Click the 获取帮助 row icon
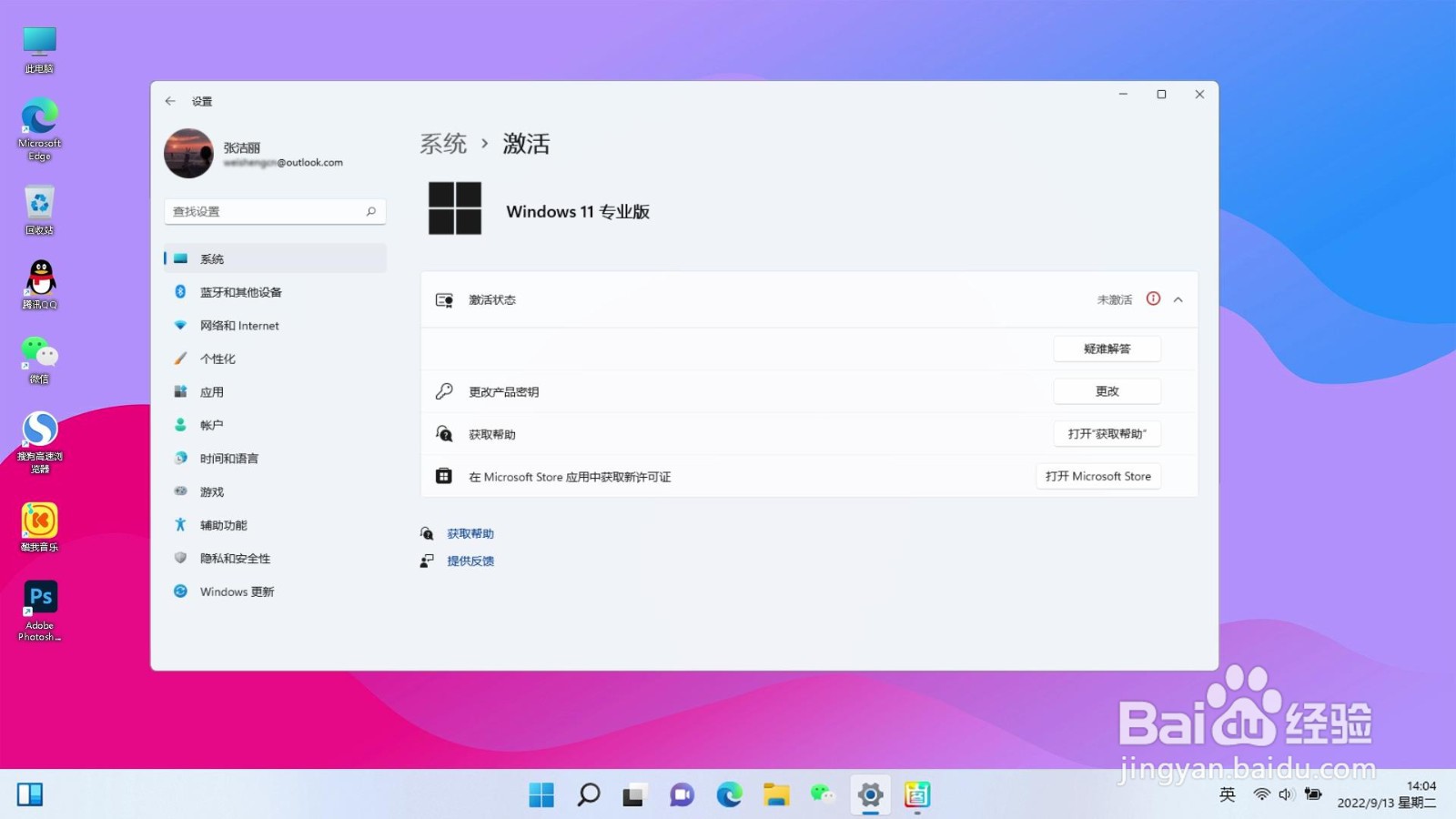The image size is (1456, 819). click(x=444, y=434)
